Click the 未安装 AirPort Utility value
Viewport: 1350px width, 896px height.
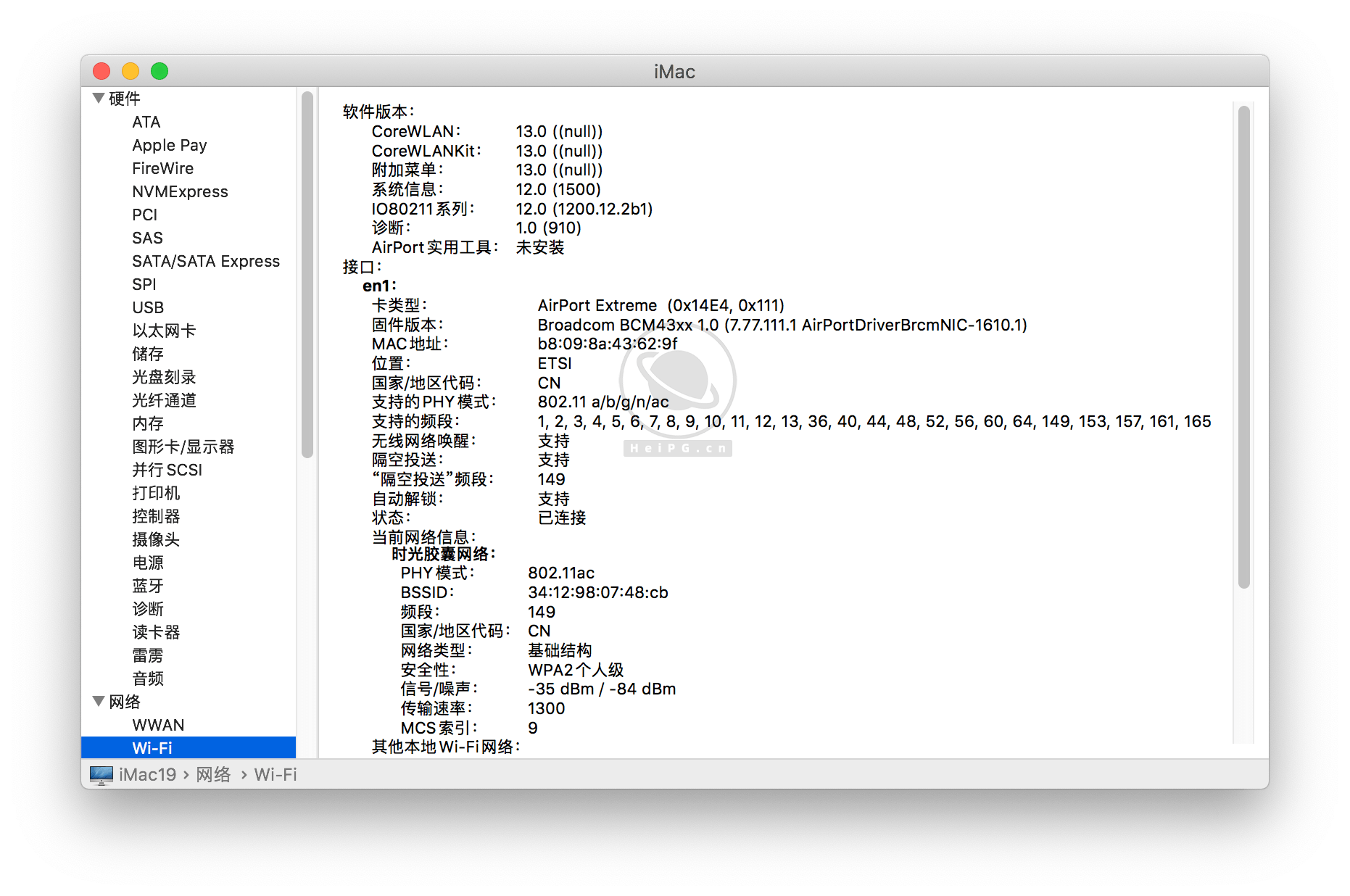(x=540, y=247)
